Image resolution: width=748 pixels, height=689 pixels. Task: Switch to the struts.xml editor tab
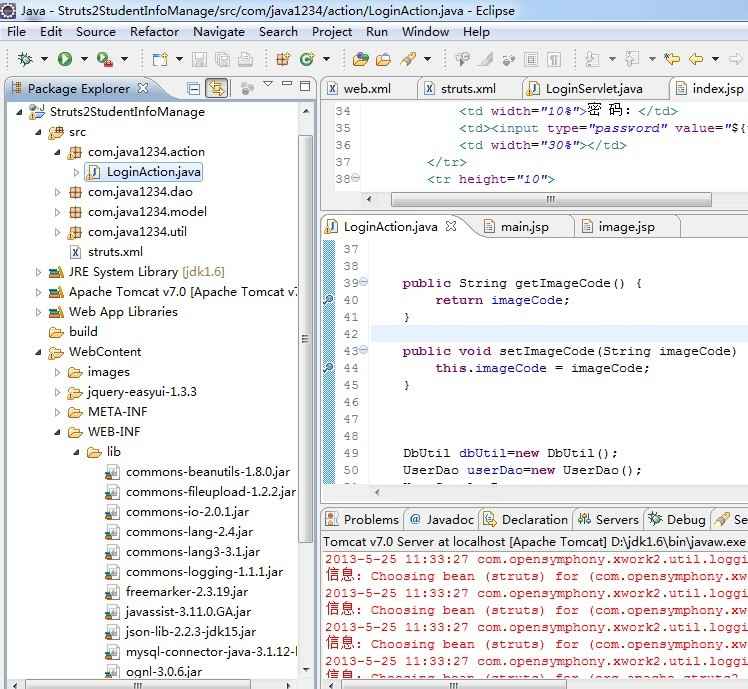pyautogui.click(x=467, y=89)
